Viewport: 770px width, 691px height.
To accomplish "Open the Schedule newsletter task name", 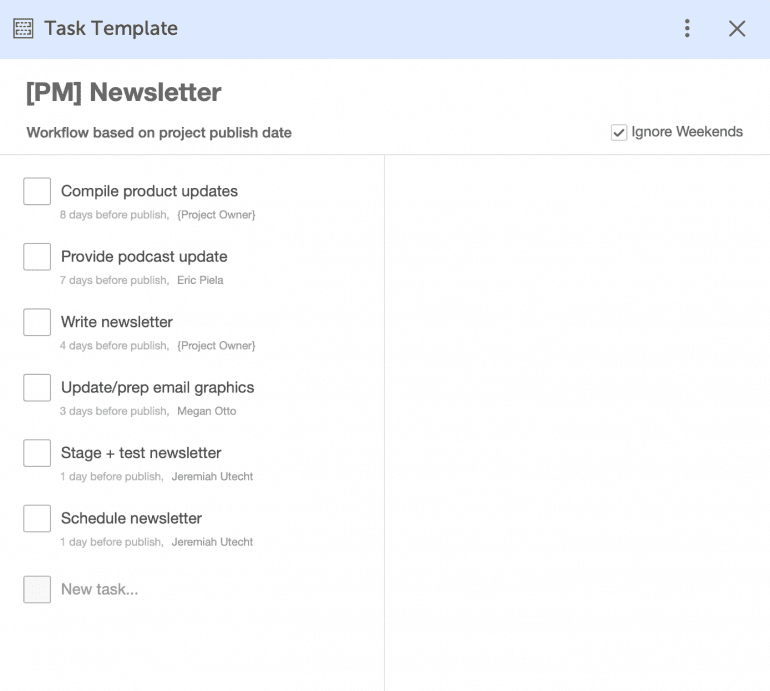I will click(131, 518).
